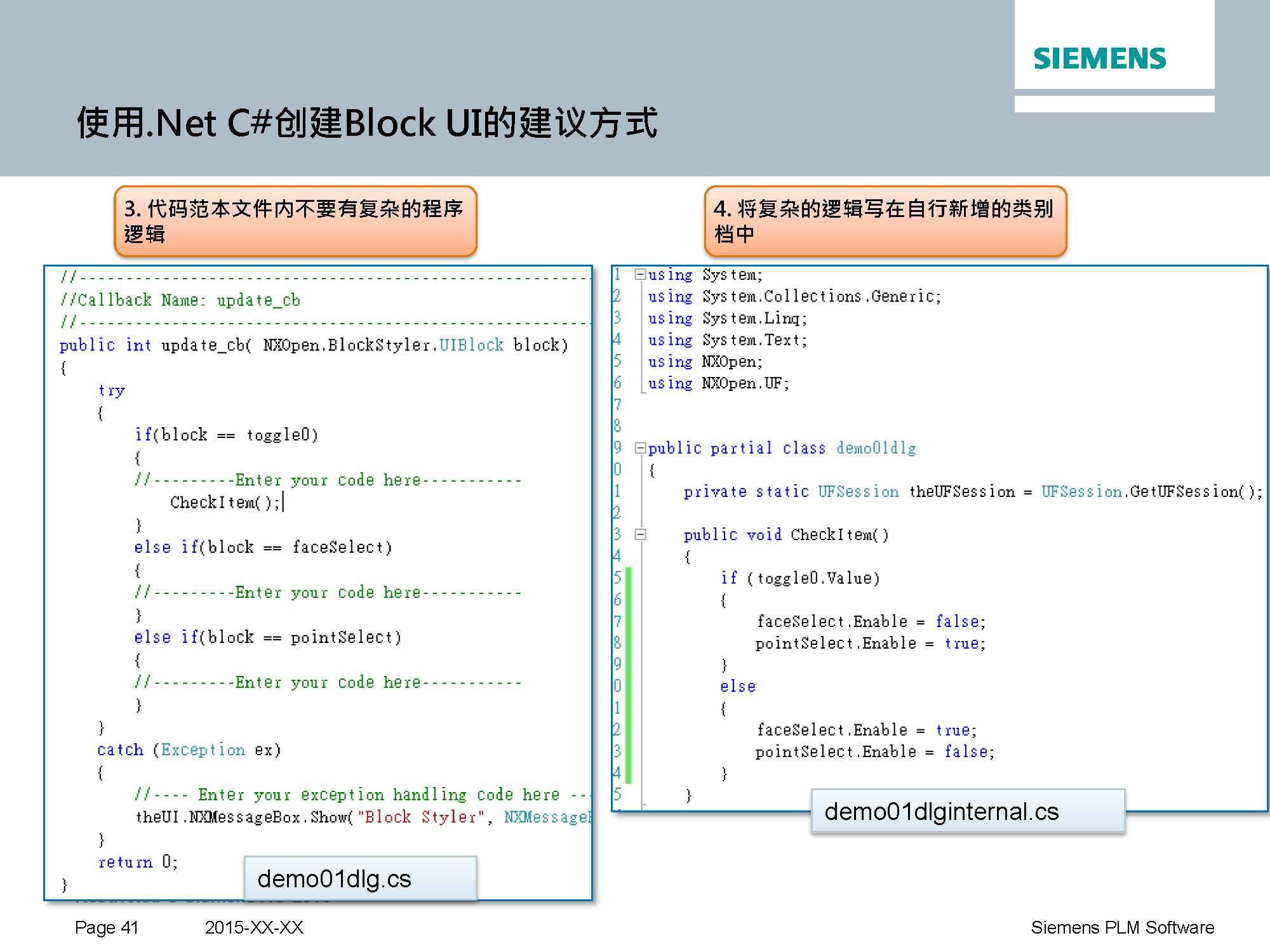
Task: Click 'using System.Collections.Generic;' line
Action: [794, 296]
